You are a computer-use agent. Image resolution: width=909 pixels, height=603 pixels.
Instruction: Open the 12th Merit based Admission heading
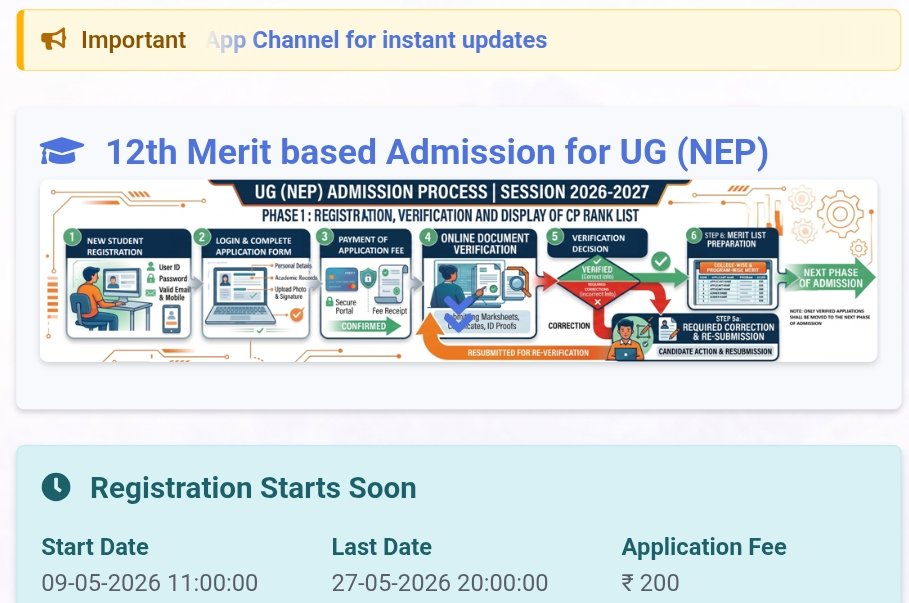click(437, 152)
